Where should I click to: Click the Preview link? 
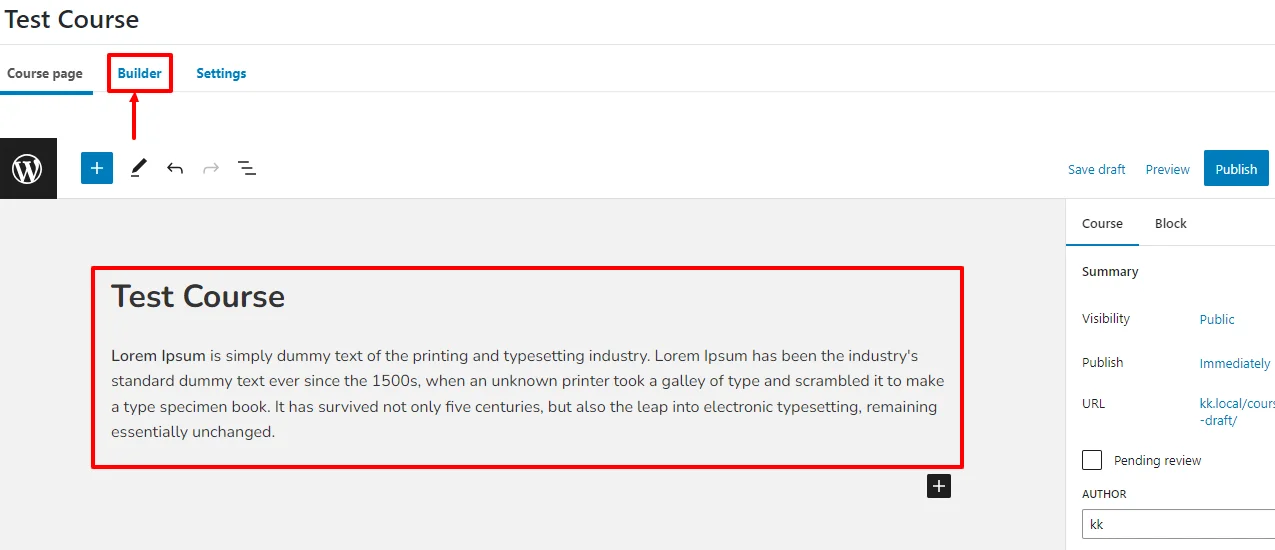point(1167,169)
